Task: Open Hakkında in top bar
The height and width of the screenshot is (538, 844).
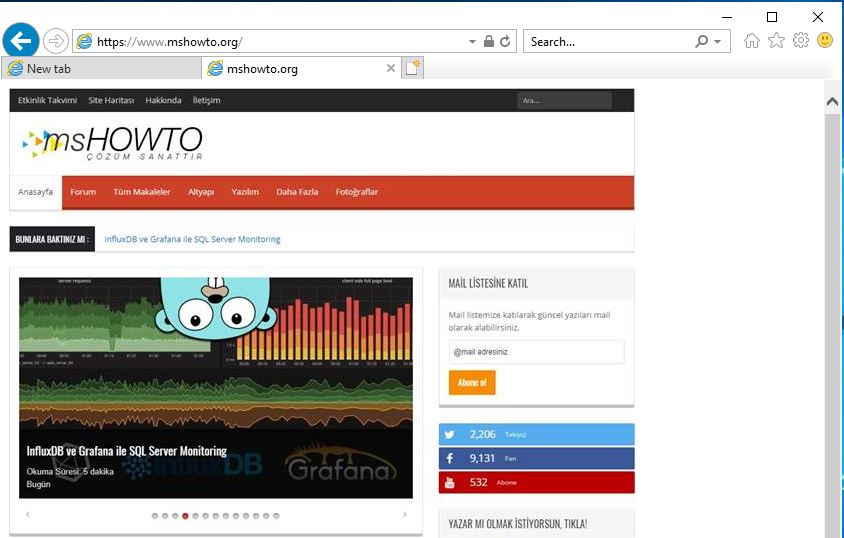Action: pos(163,100)
